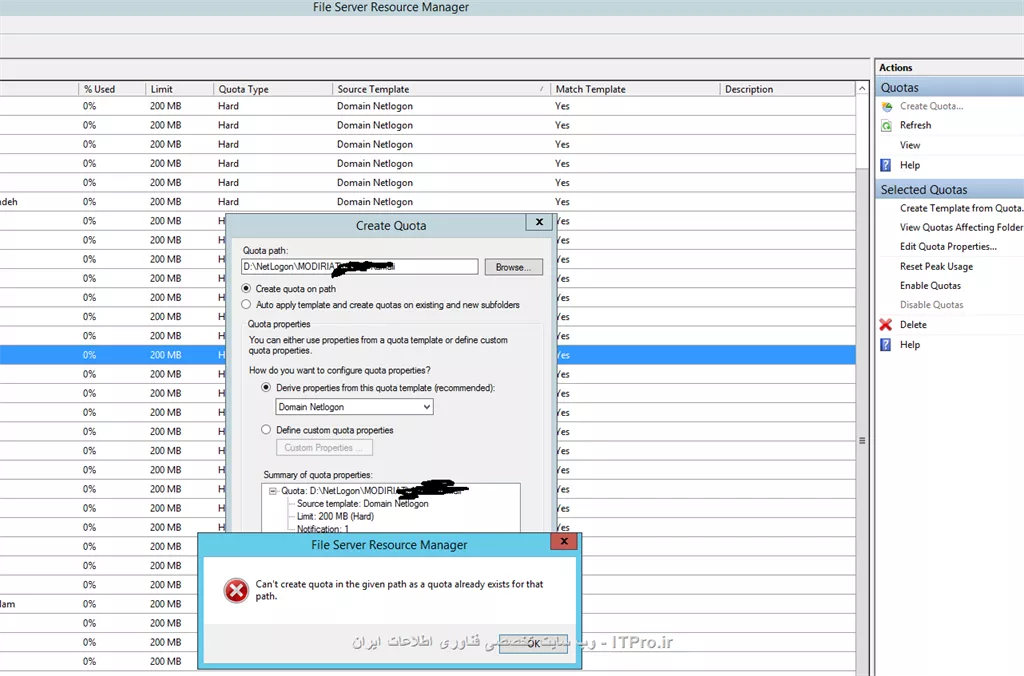The image size is (1024, 676).
Task: Close the File Server Resource Manager error dialog
Action: pyautogui.click(x=564, y=541)
